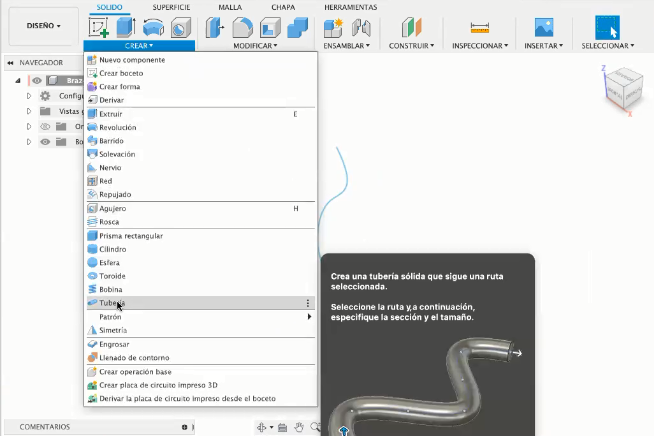654x436 pixels.
Task: Click the pan hand icon in bottom bar
Action: coord(299,427)
